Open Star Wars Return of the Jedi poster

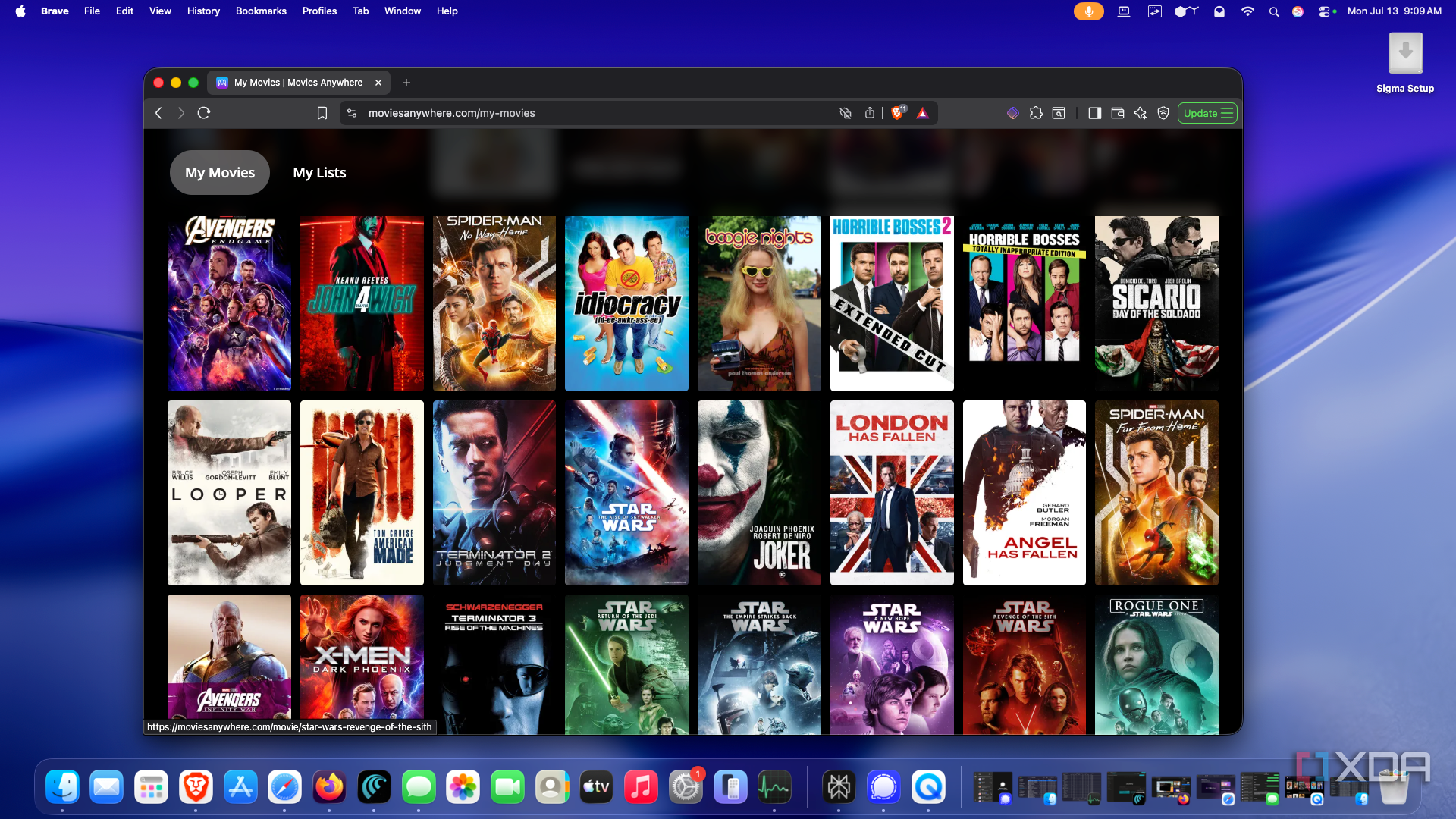626,664
